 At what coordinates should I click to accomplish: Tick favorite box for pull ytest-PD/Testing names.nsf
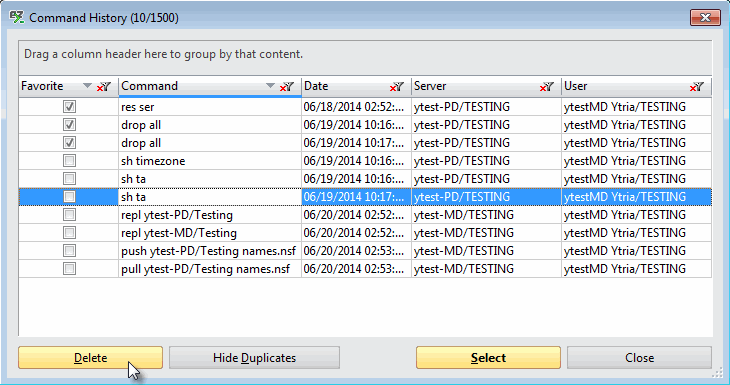(x=69, y=269)
